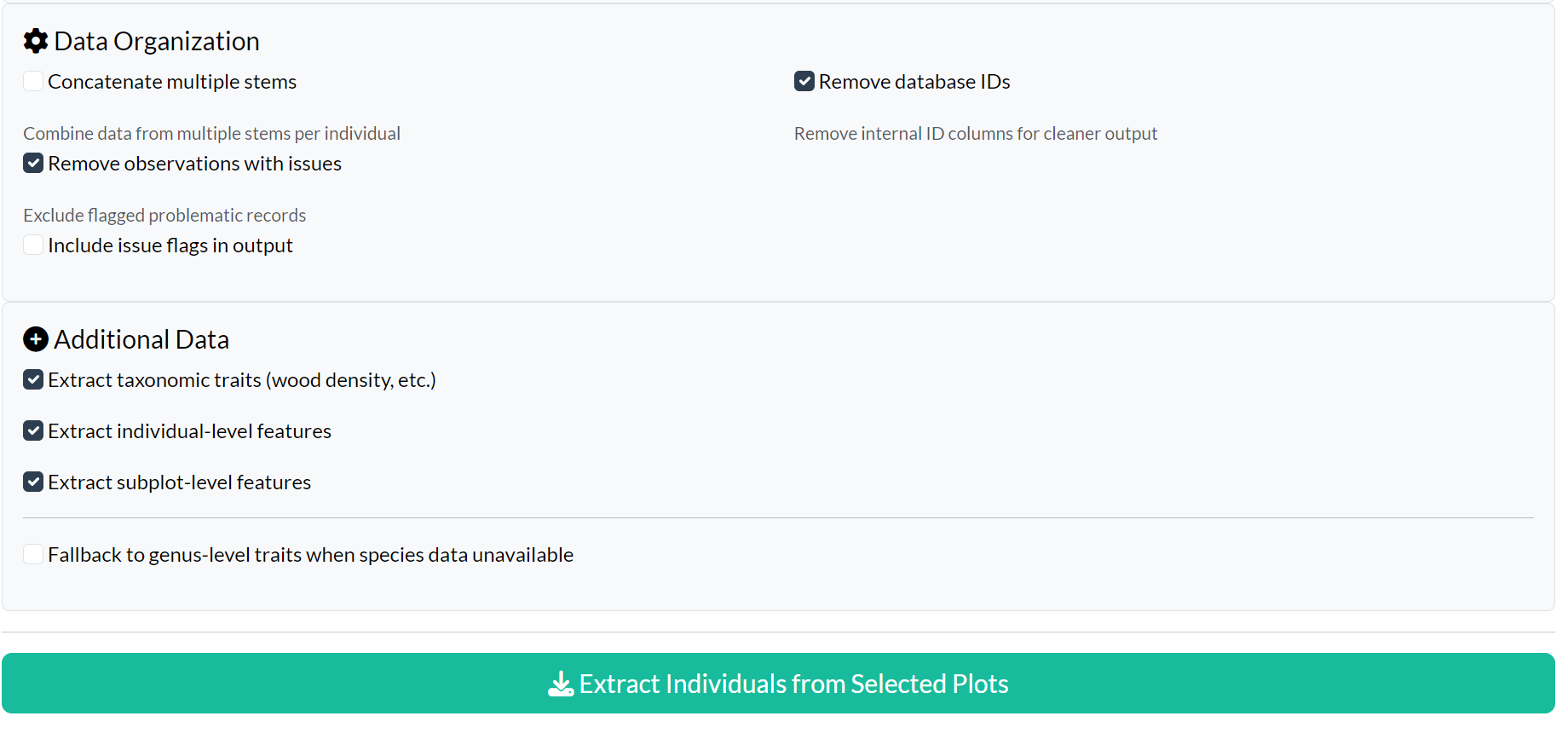Disable Remove database IDs
Image resolution: width=1568 pixels, height=745 pixels.
[804, 80]
